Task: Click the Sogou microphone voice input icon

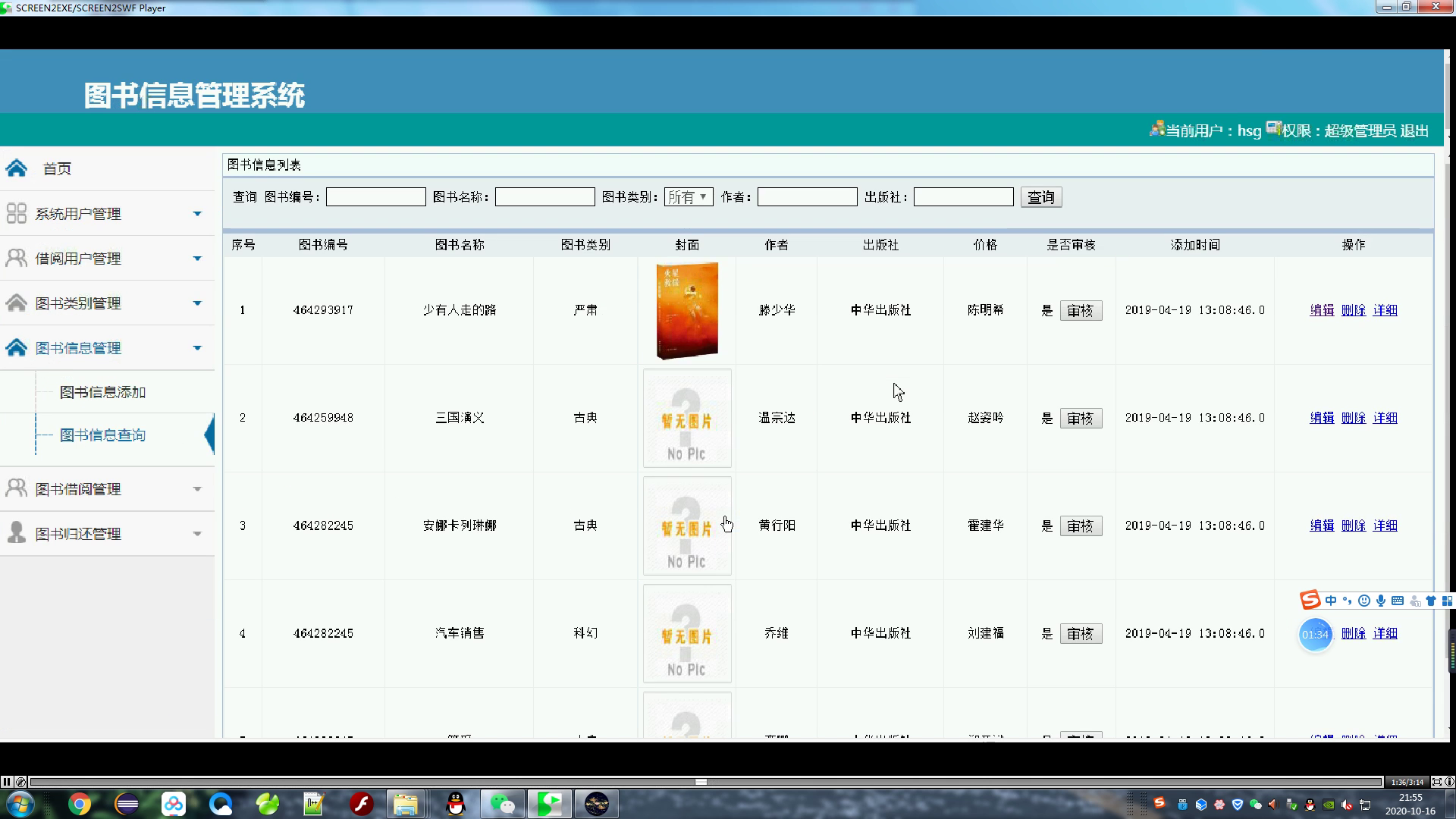Action: coord(1381,601)
